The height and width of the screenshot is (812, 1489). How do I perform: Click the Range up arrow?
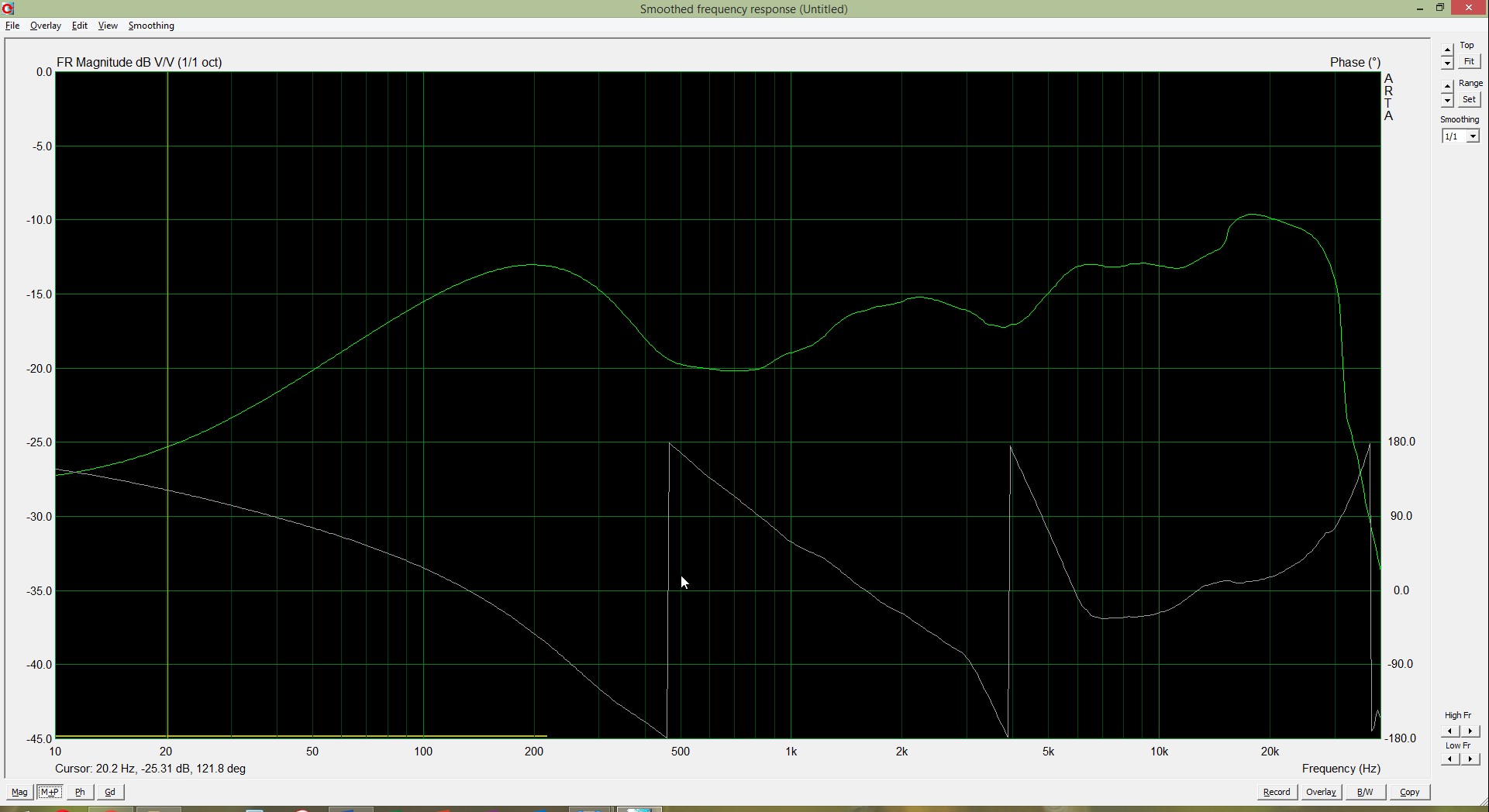(x=1447, y=87)
